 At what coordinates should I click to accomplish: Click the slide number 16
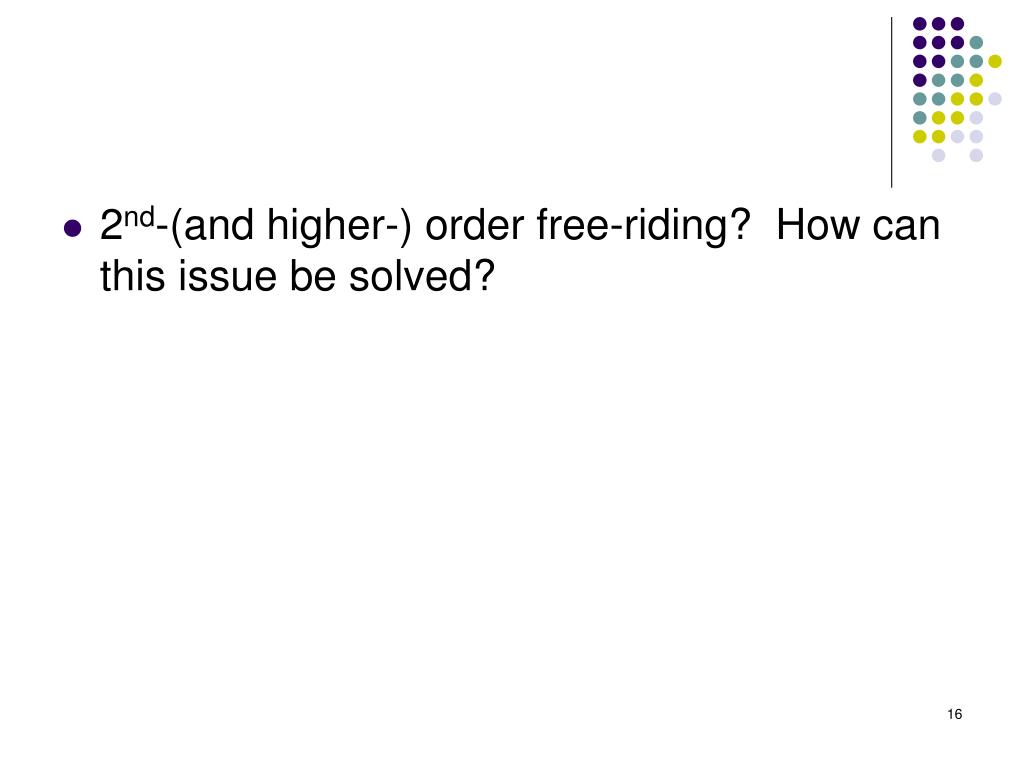pyautogui.click(x=955, y=714)
